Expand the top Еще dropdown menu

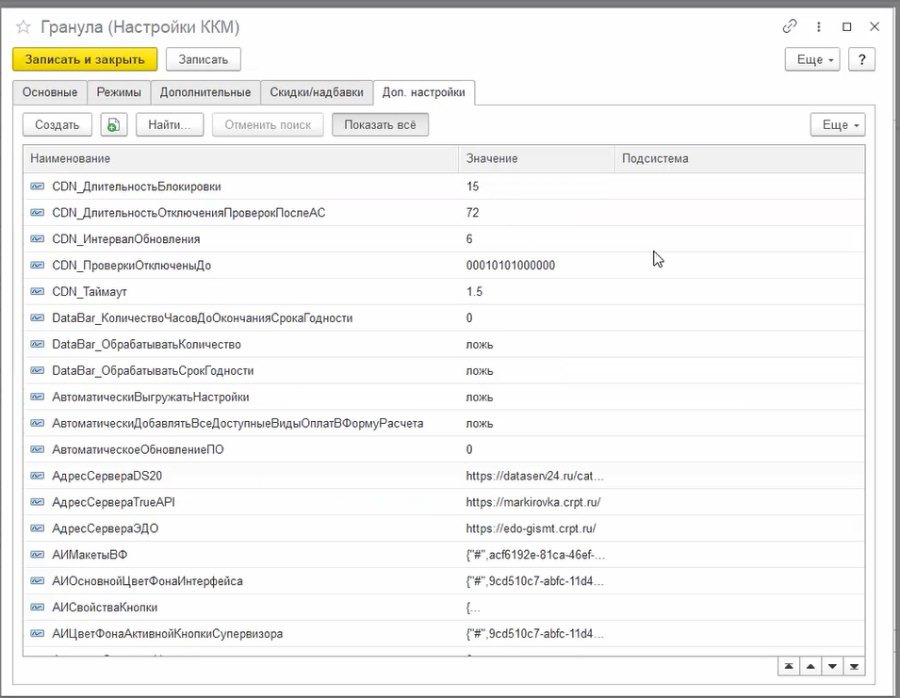coord(812,59)
